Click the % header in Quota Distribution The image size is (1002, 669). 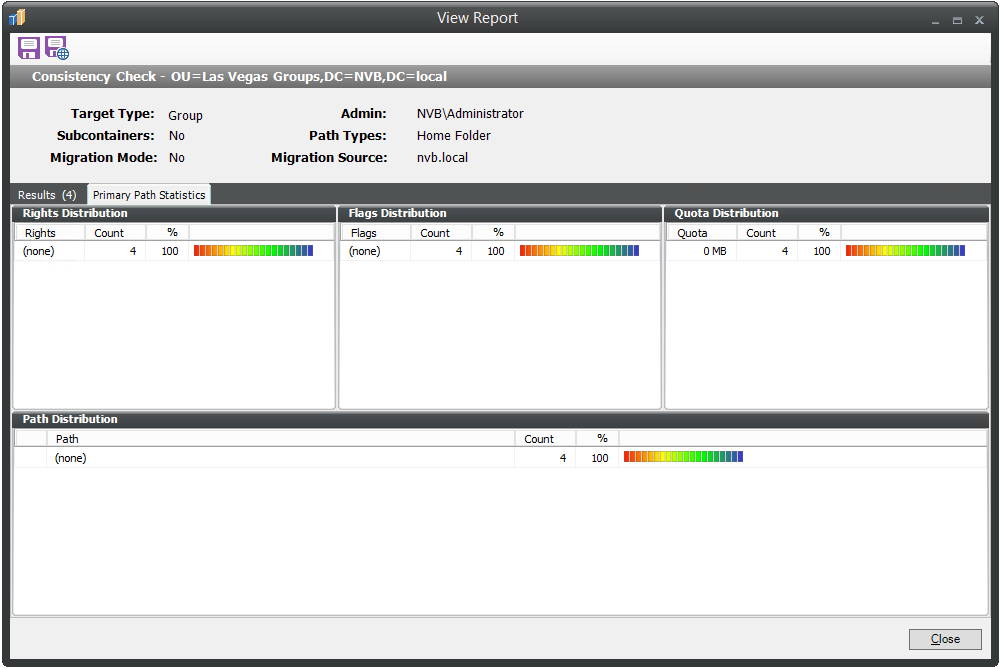pyautogui.click(x=820, y=233)
